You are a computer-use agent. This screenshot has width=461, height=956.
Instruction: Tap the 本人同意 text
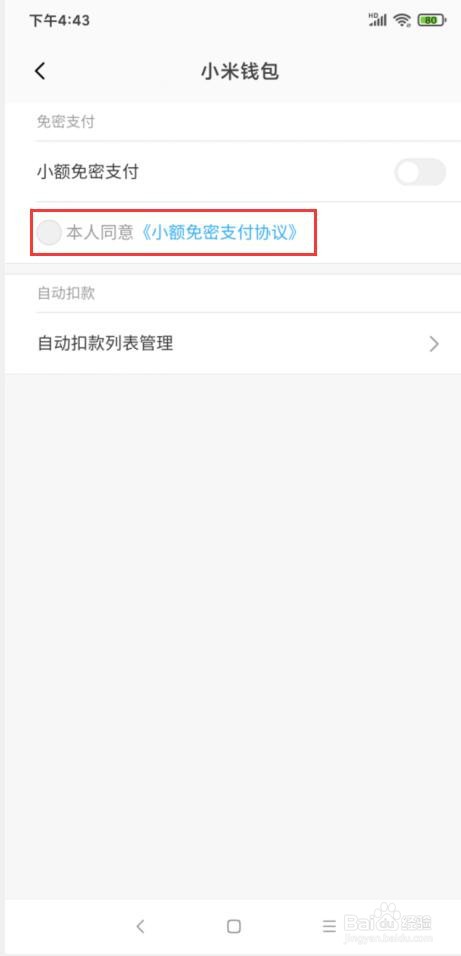coord(99,233)
